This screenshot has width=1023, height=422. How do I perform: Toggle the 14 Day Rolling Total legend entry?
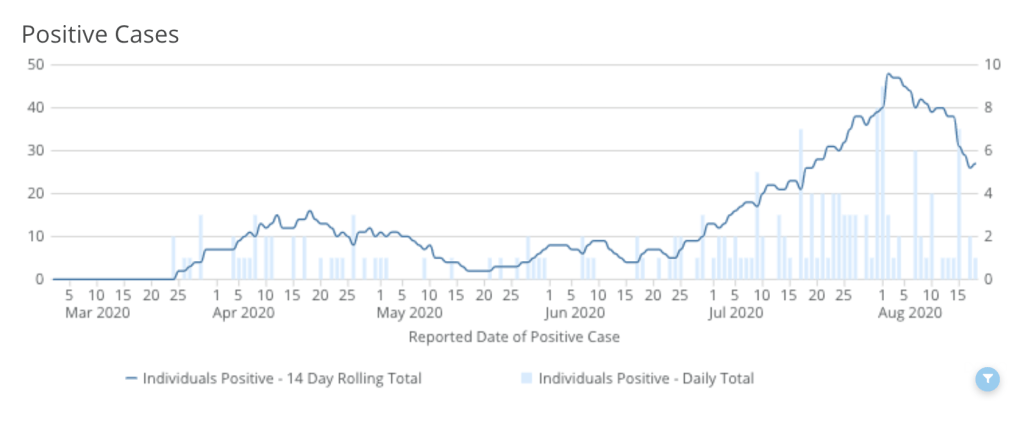281,379
